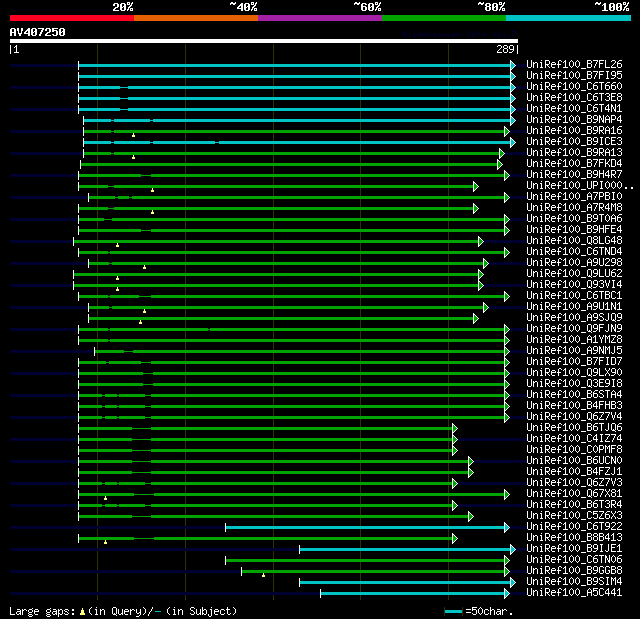640x619 pixels.
Task: Select UniRef100_Q67X81 label
Action: pyautogui.click(x=574, y=494)
